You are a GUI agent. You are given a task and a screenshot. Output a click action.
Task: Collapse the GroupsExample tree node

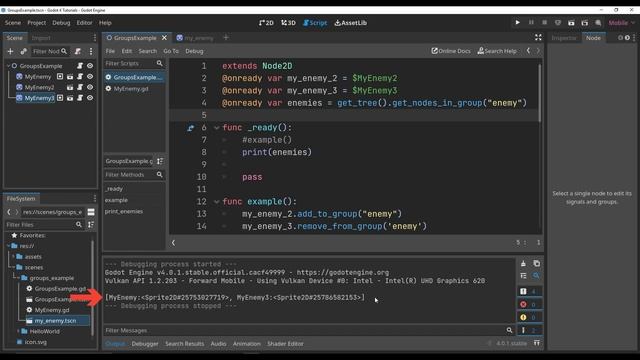pos(9,66)
